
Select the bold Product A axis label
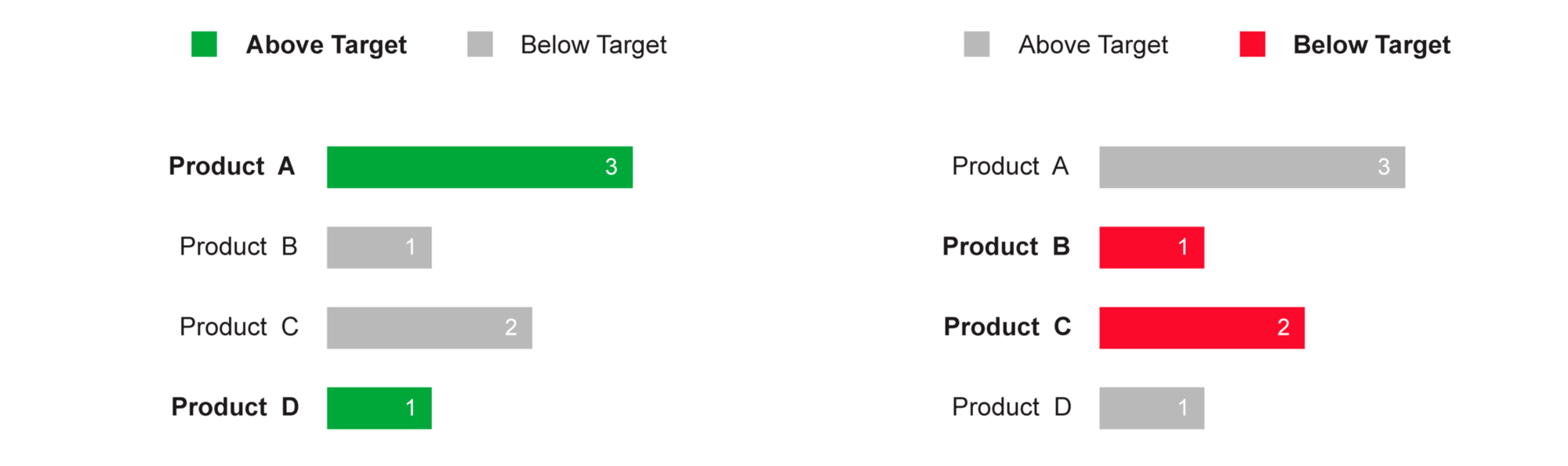tap(232, 167)
